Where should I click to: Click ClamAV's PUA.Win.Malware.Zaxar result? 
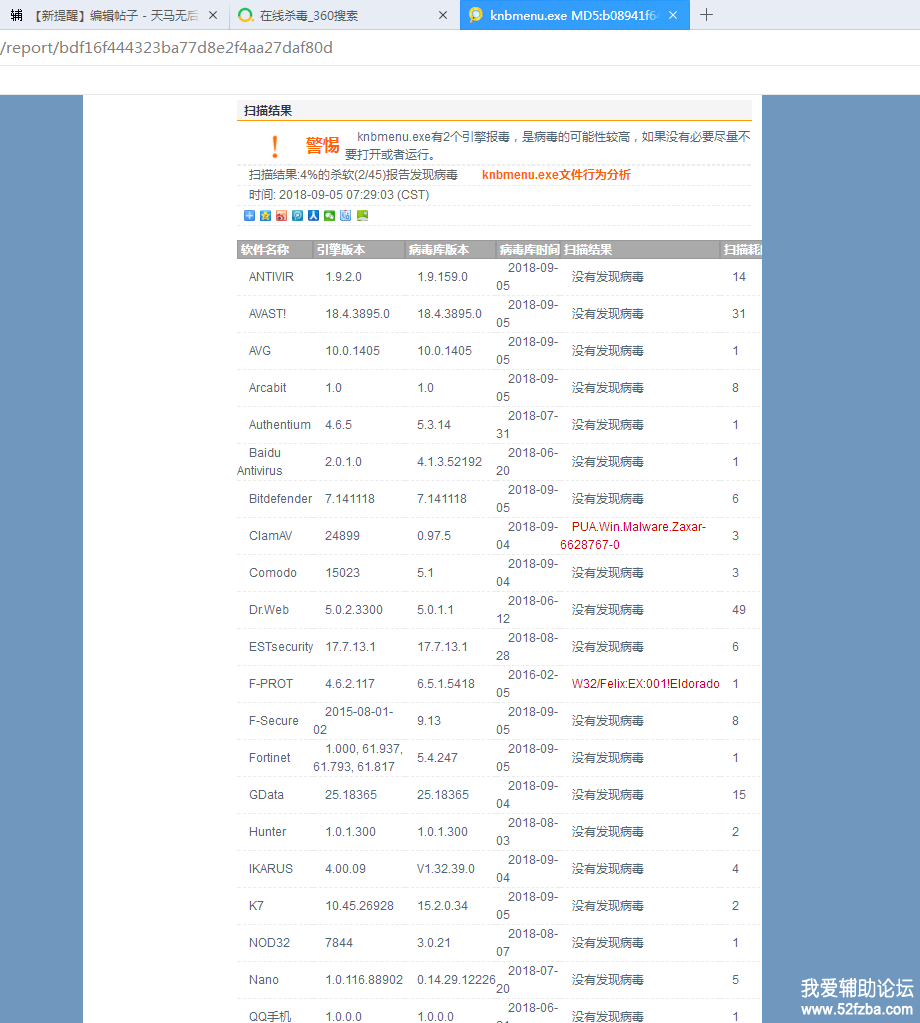pos(633,536)
